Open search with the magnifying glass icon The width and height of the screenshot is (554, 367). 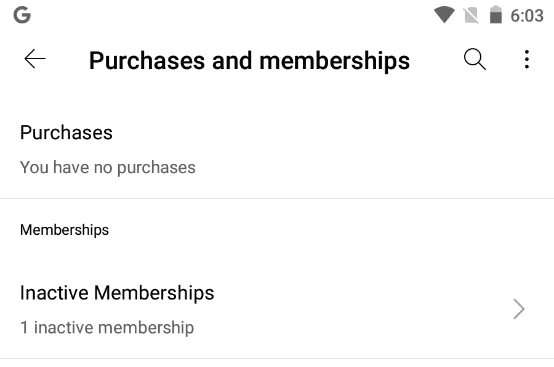[475, 59]
